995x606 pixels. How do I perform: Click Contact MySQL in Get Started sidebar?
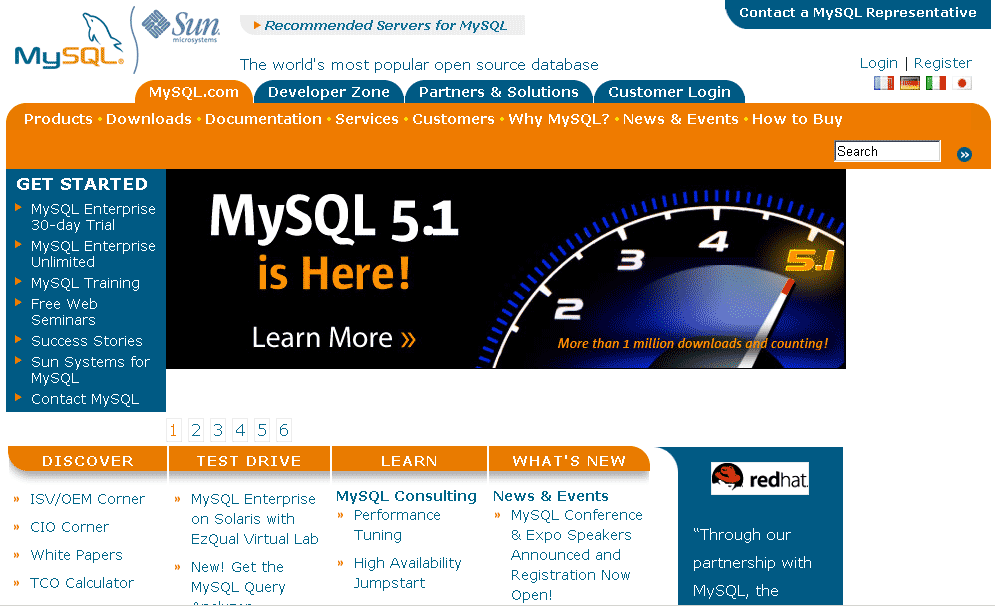point(85,399)
